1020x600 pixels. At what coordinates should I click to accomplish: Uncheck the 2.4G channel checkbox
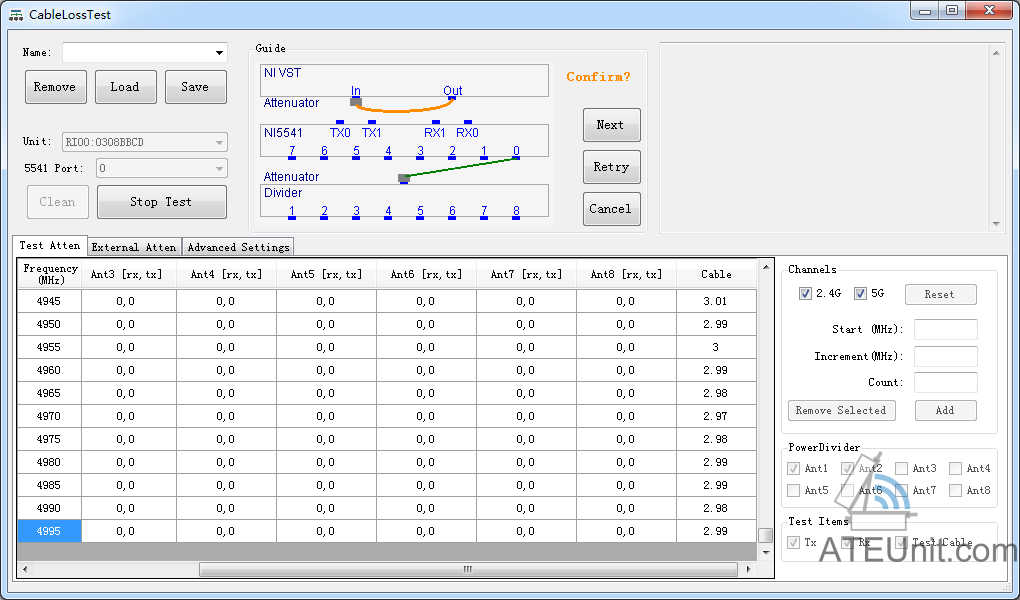pos(805,294)
